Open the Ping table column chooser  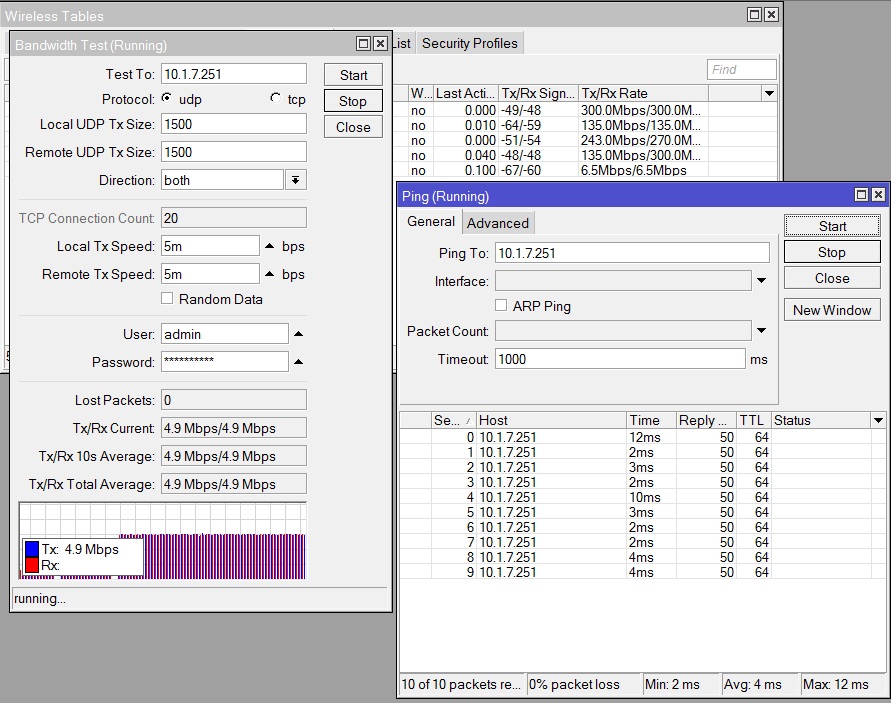878,420
